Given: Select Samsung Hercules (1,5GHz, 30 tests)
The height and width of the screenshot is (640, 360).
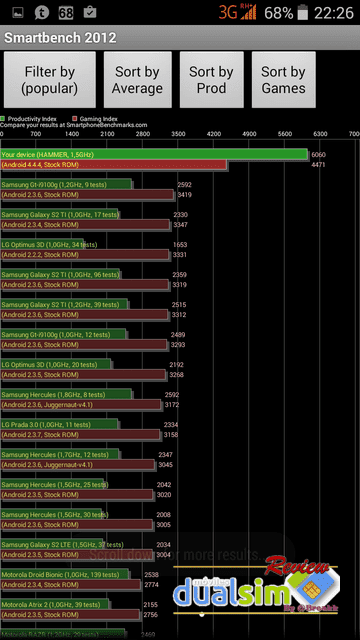Looking at the screenshot, I should [x=51, y=515].
